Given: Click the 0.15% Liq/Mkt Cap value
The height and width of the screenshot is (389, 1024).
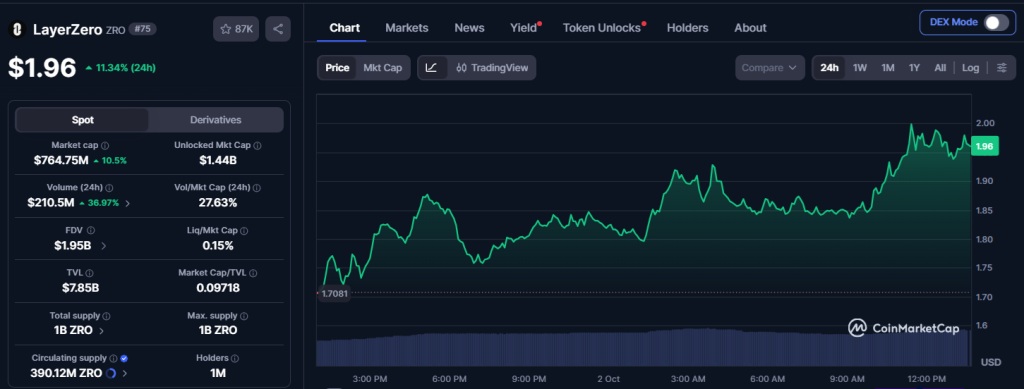Looking at the screenshot, I should 218,245.
